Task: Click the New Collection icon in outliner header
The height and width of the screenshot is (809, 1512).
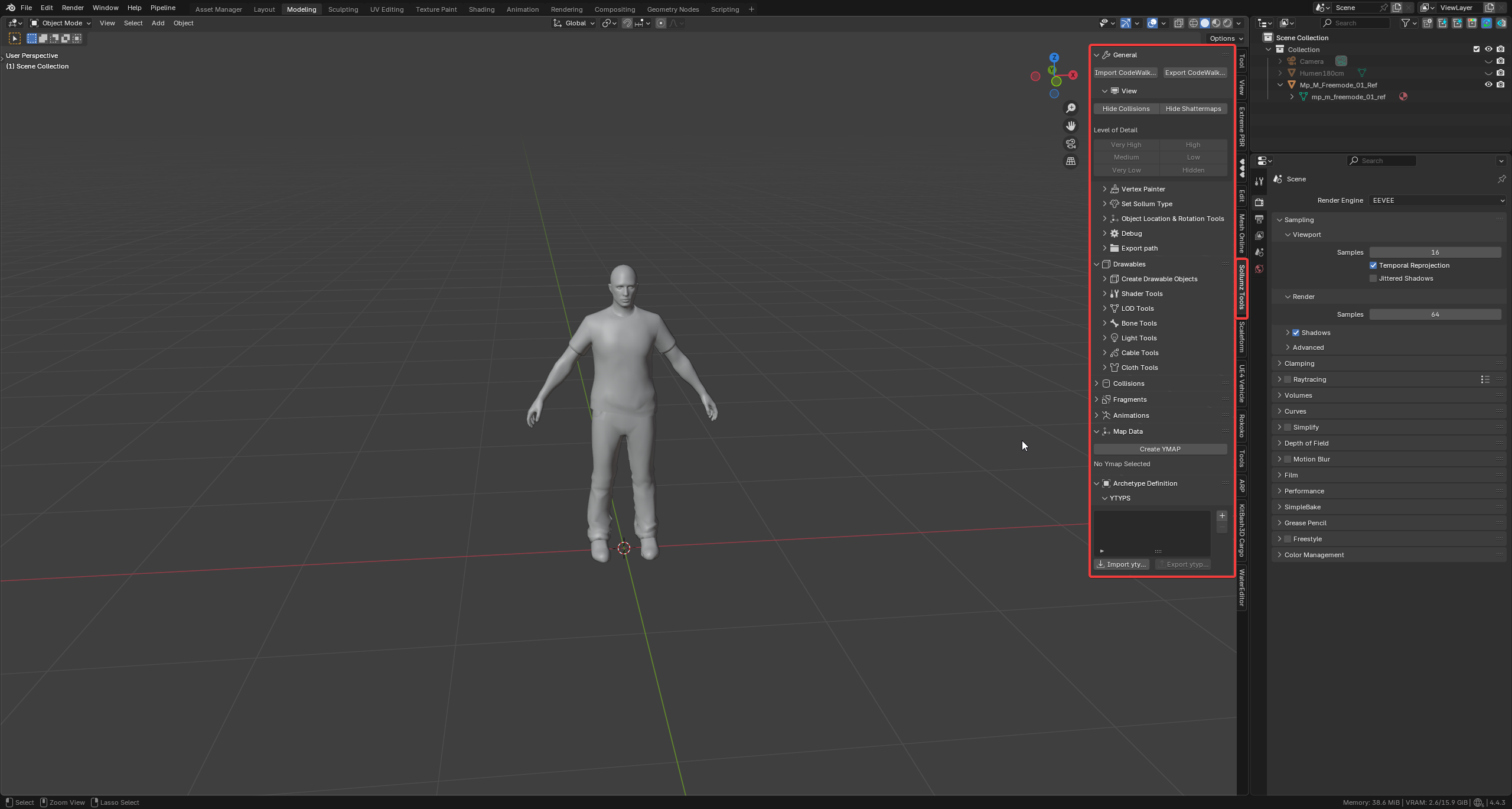Action: [1428, 22]
